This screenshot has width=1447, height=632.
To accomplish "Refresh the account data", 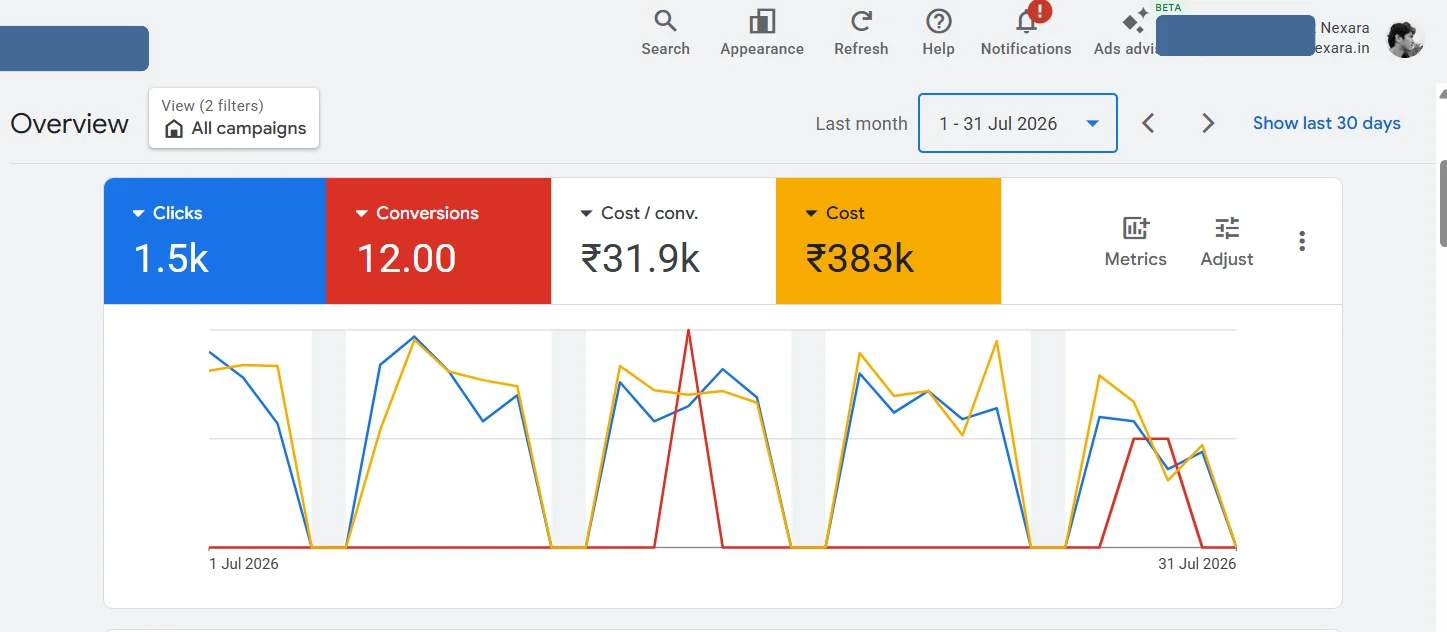I will coord(861,33).
